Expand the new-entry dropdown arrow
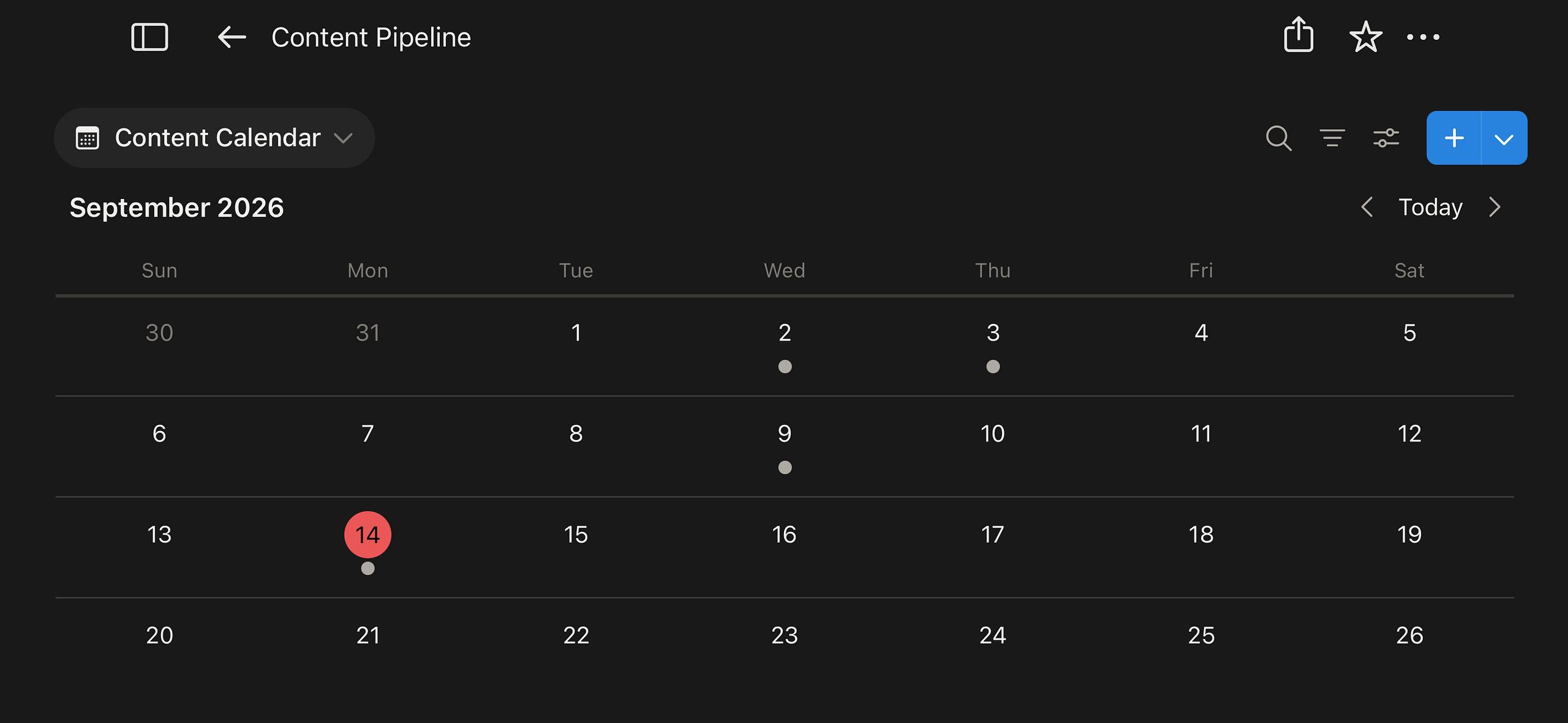The height and width of the screenshot is (723, 1568). 1504,138
